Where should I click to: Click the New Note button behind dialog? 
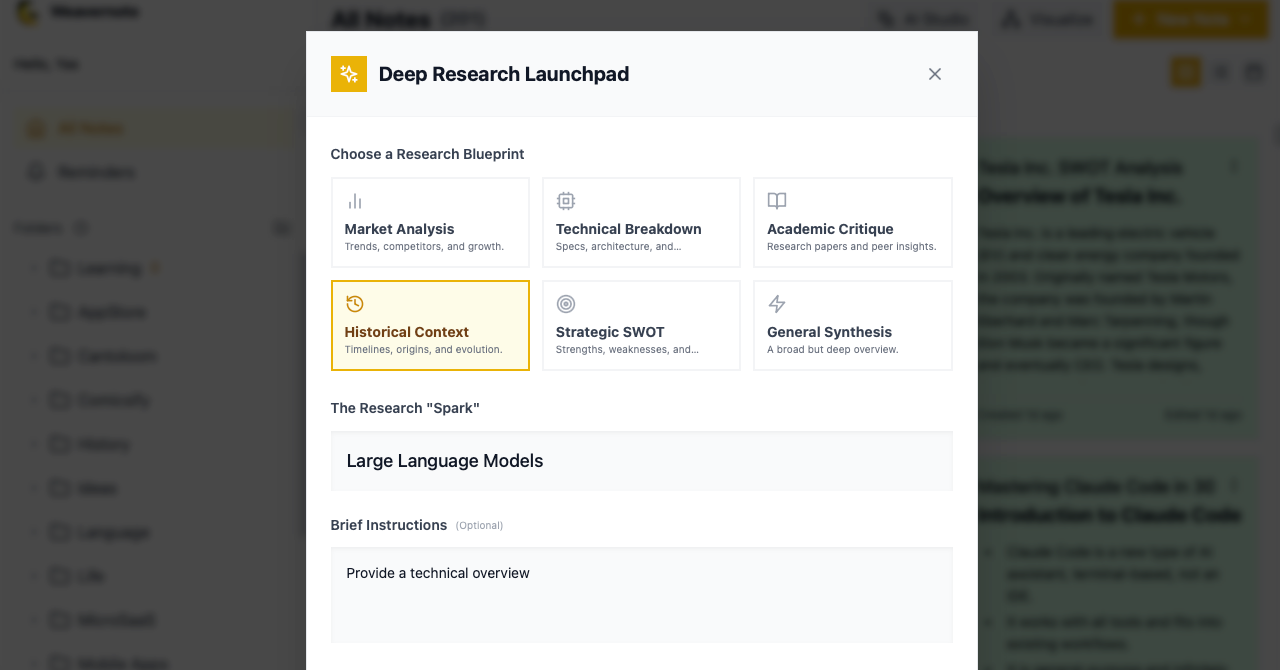click(1191, 19)
